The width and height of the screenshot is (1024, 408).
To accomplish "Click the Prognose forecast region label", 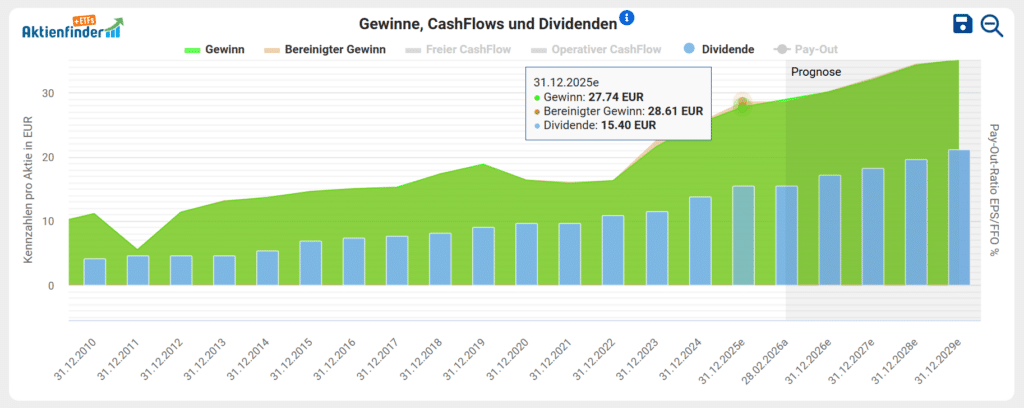I will (816, 72).
